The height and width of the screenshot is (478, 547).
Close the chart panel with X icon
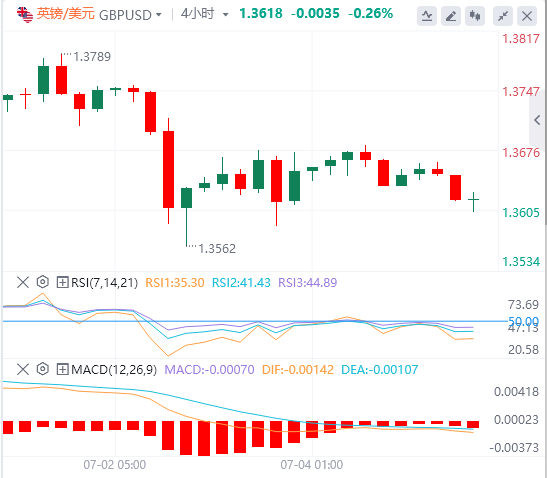pos(527,16)
